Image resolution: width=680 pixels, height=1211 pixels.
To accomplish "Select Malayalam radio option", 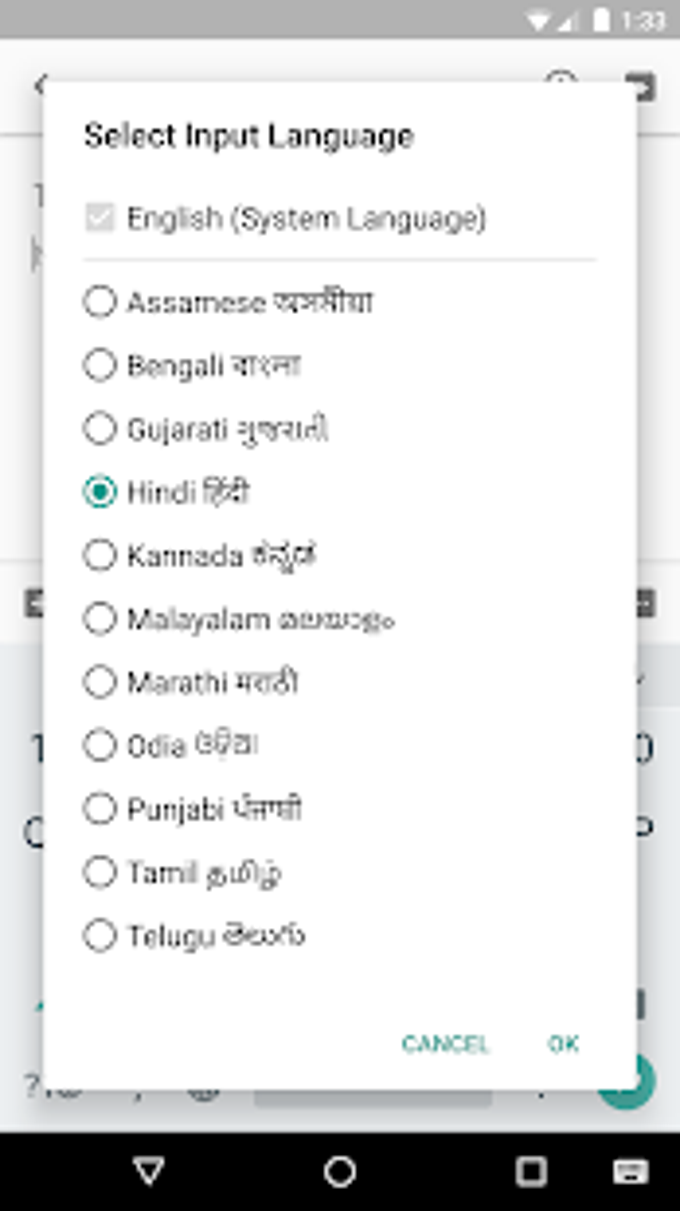I will [x=100, y=619].
